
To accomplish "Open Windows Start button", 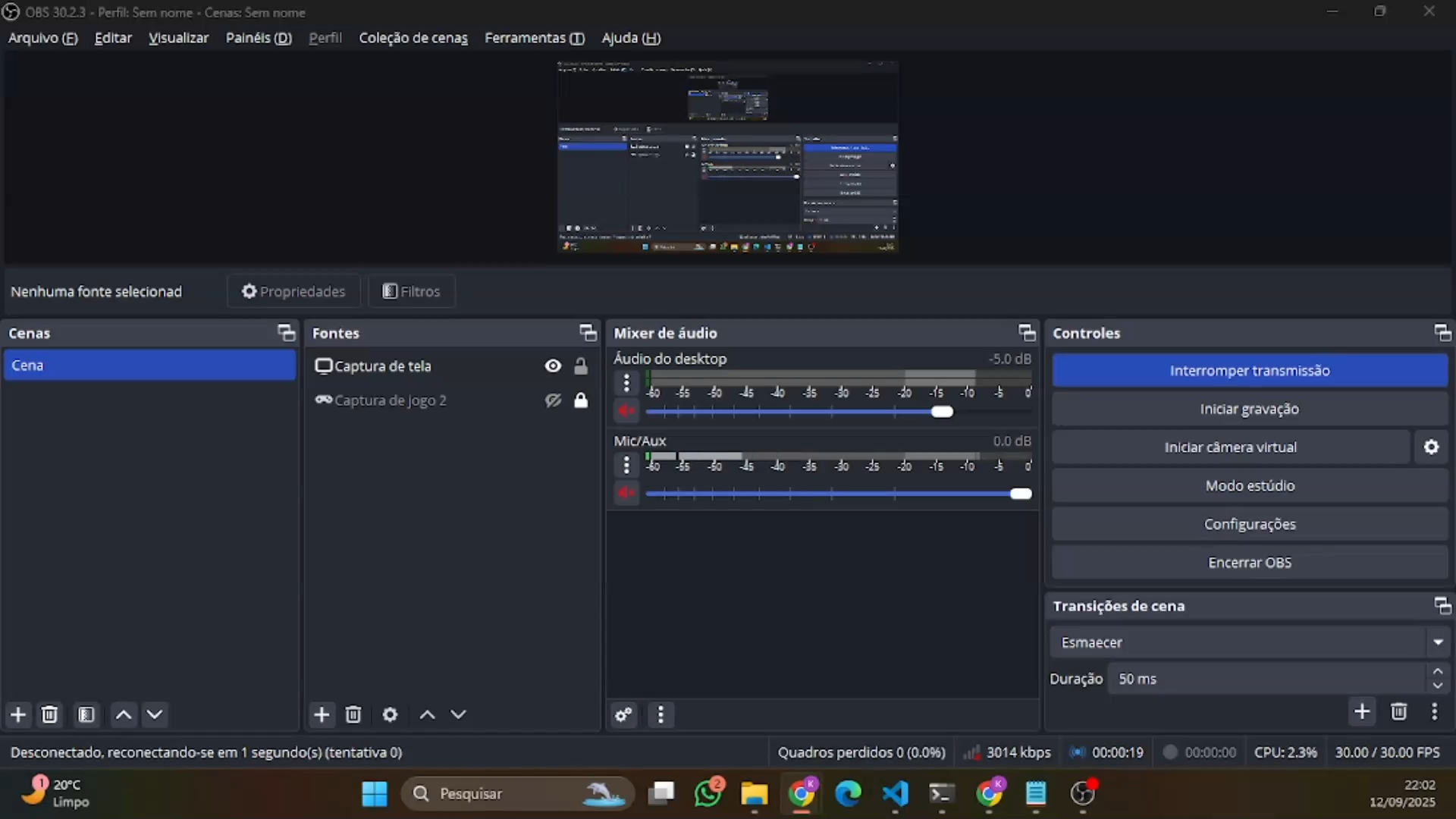I will (x=375, y=794).
